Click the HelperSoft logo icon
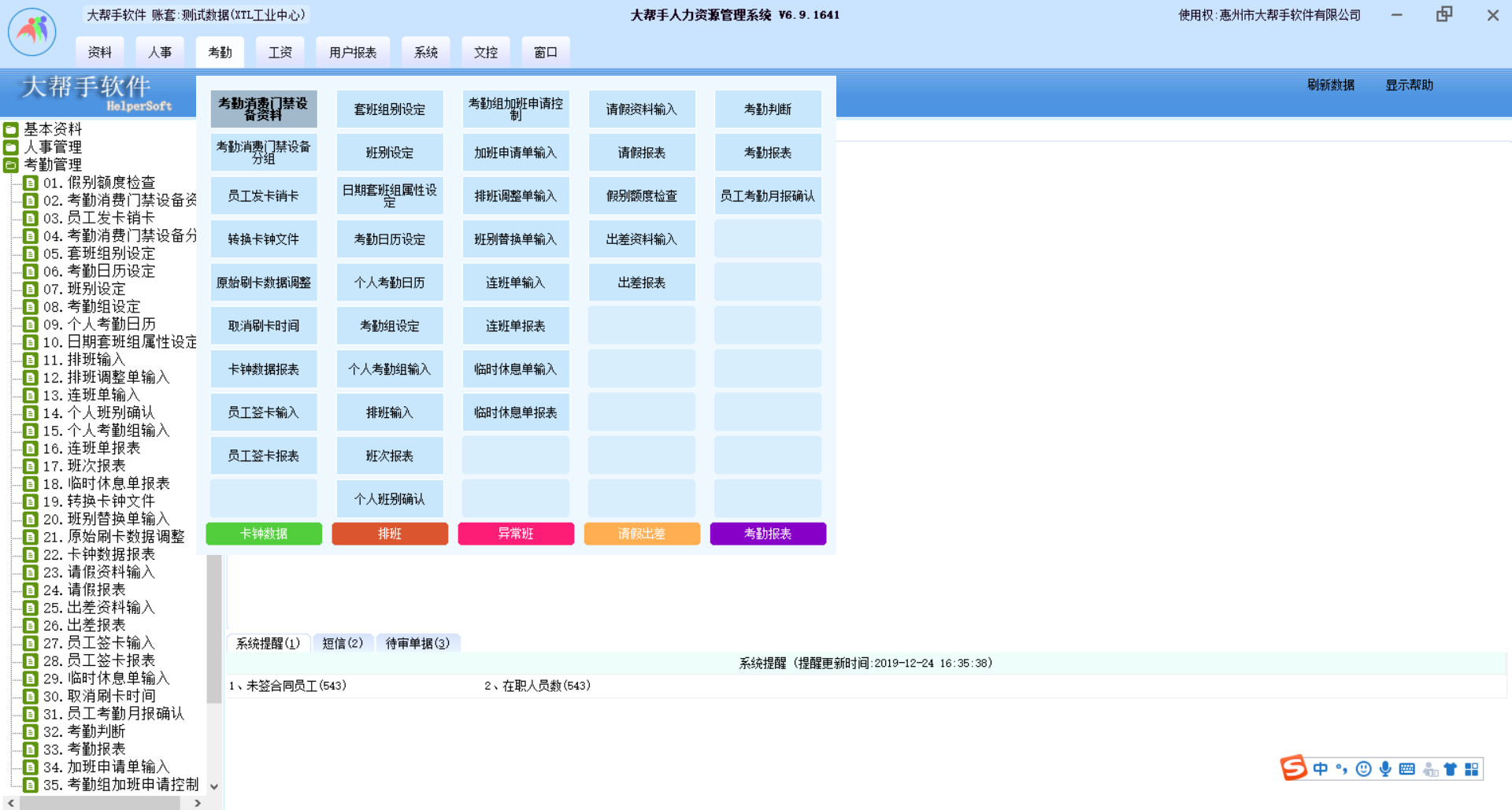 click(x=32, y=31)
